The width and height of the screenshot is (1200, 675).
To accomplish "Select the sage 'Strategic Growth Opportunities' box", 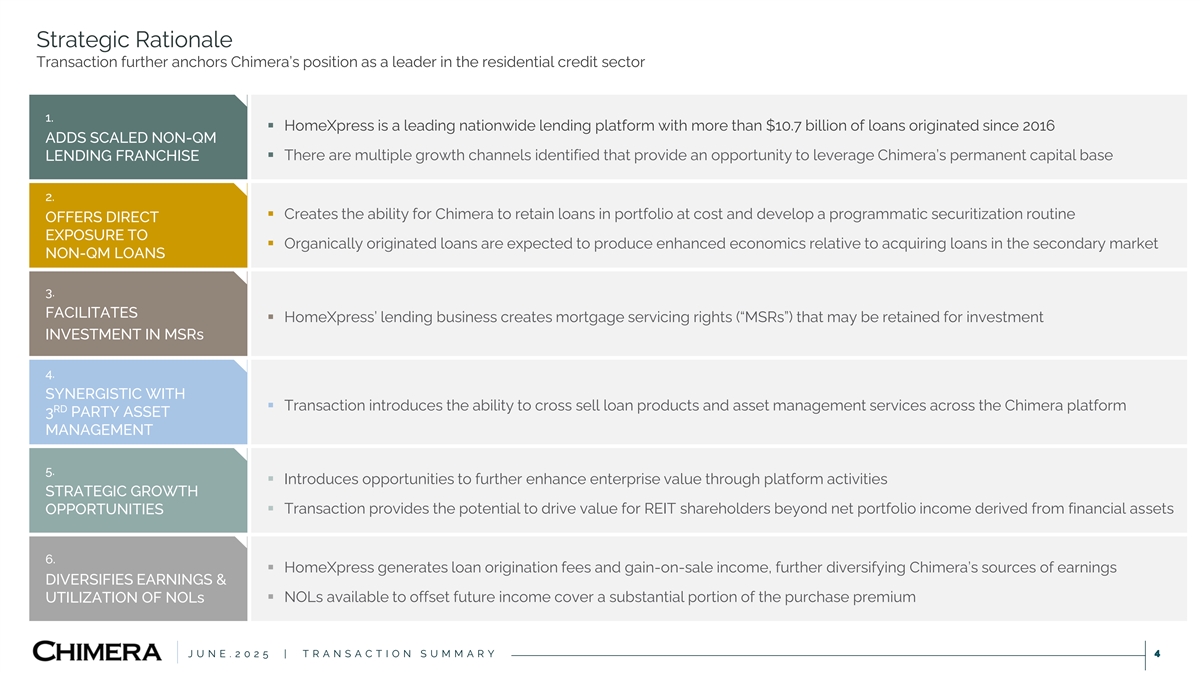I will tap(138, 490).
